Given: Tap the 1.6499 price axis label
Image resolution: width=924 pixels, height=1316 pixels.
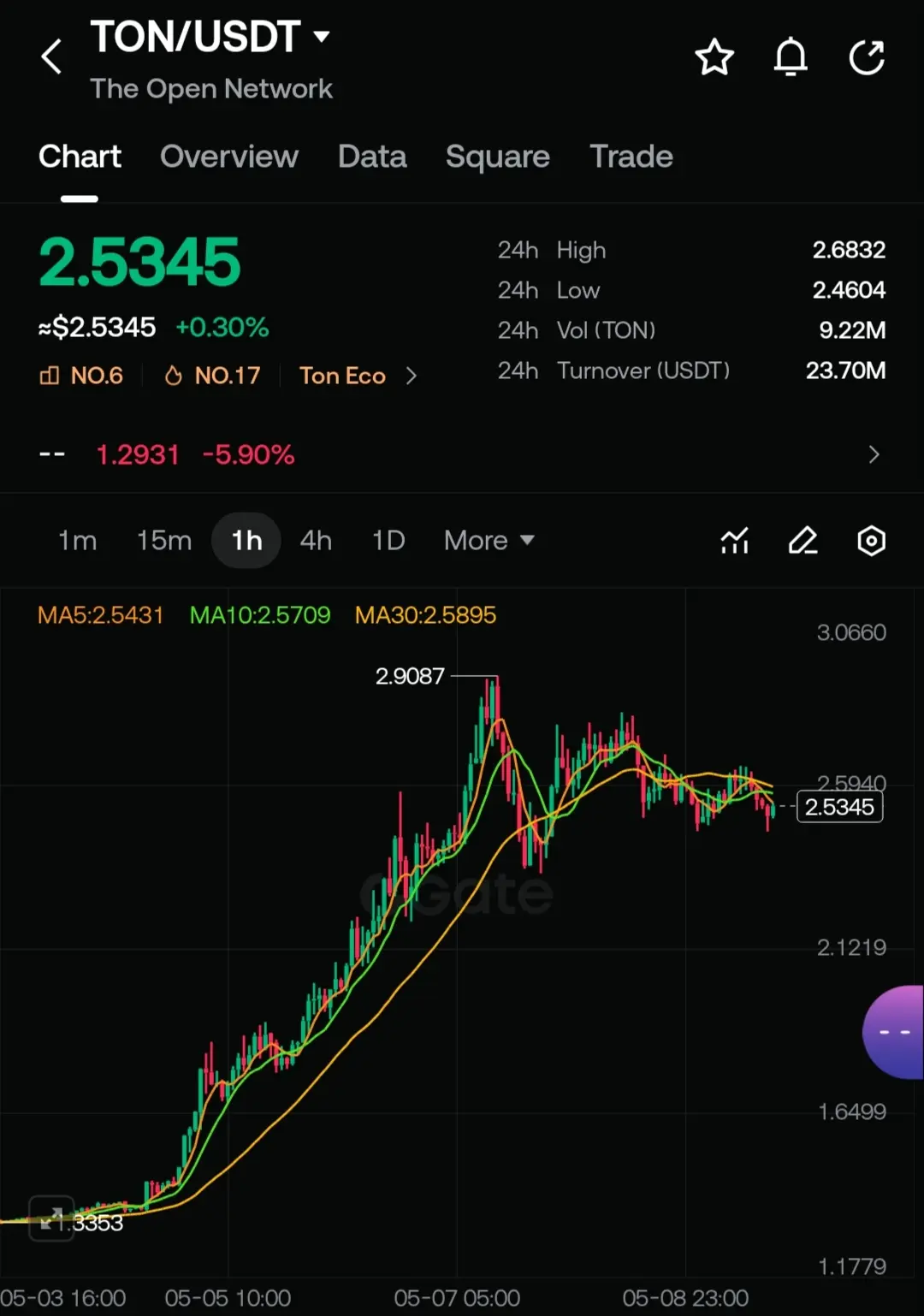Looking at the screenshot, I should click(851, 1111).
